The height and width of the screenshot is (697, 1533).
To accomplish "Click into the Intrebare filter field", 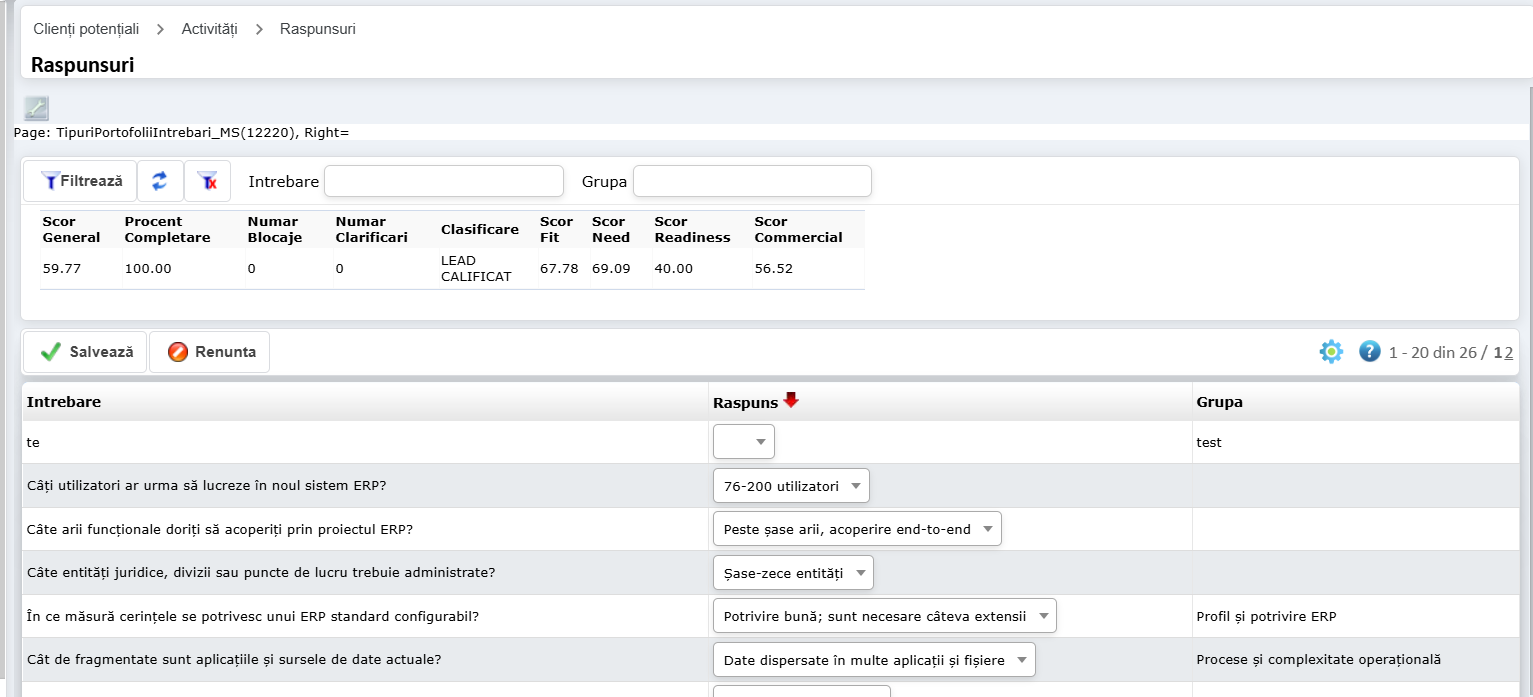I will pos(444,181).
